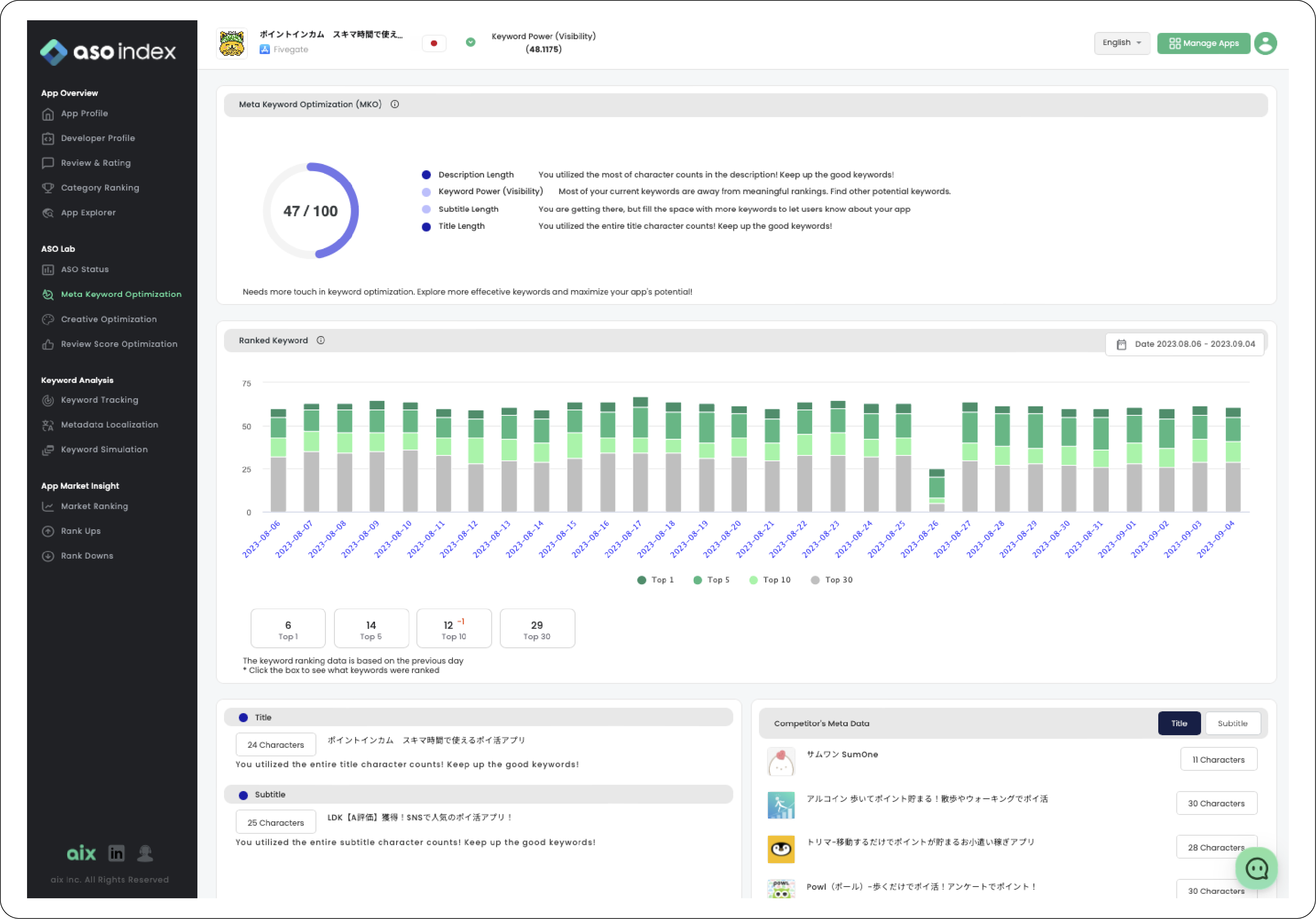
Task: Switch competitor meta data to Subtitle tab
Action: (x=1232, y=723)
